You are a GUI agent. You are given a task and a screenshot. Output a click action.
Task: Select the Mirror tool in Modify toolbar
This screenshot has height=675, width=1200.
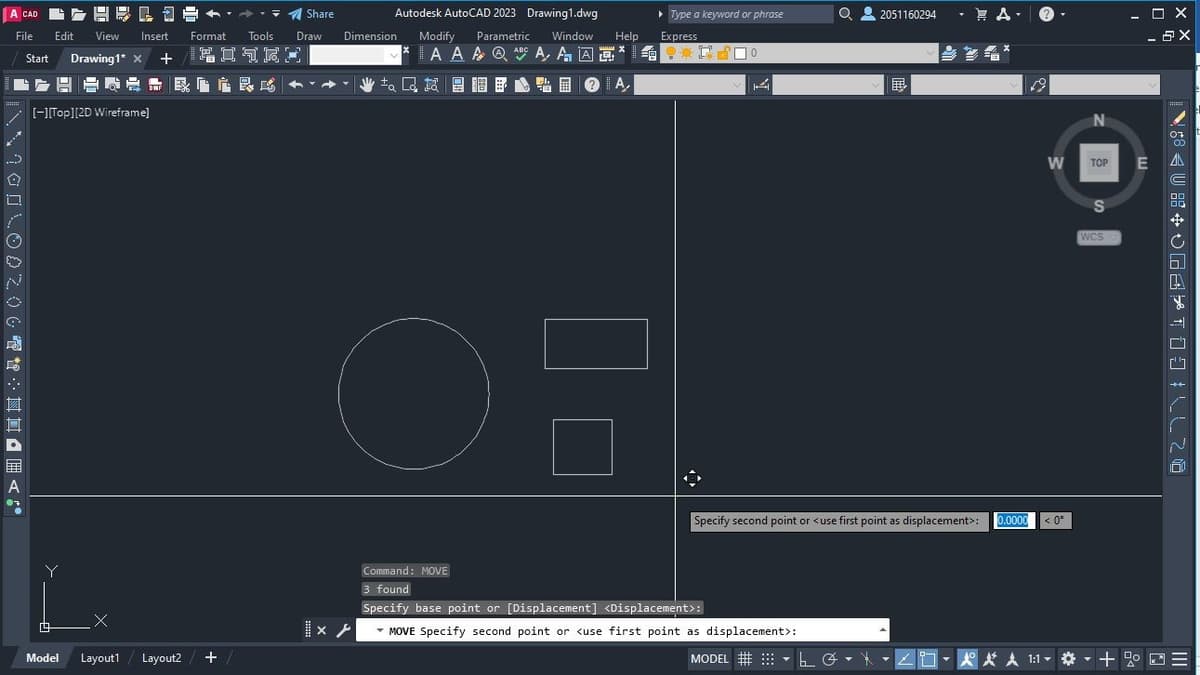1177,160
